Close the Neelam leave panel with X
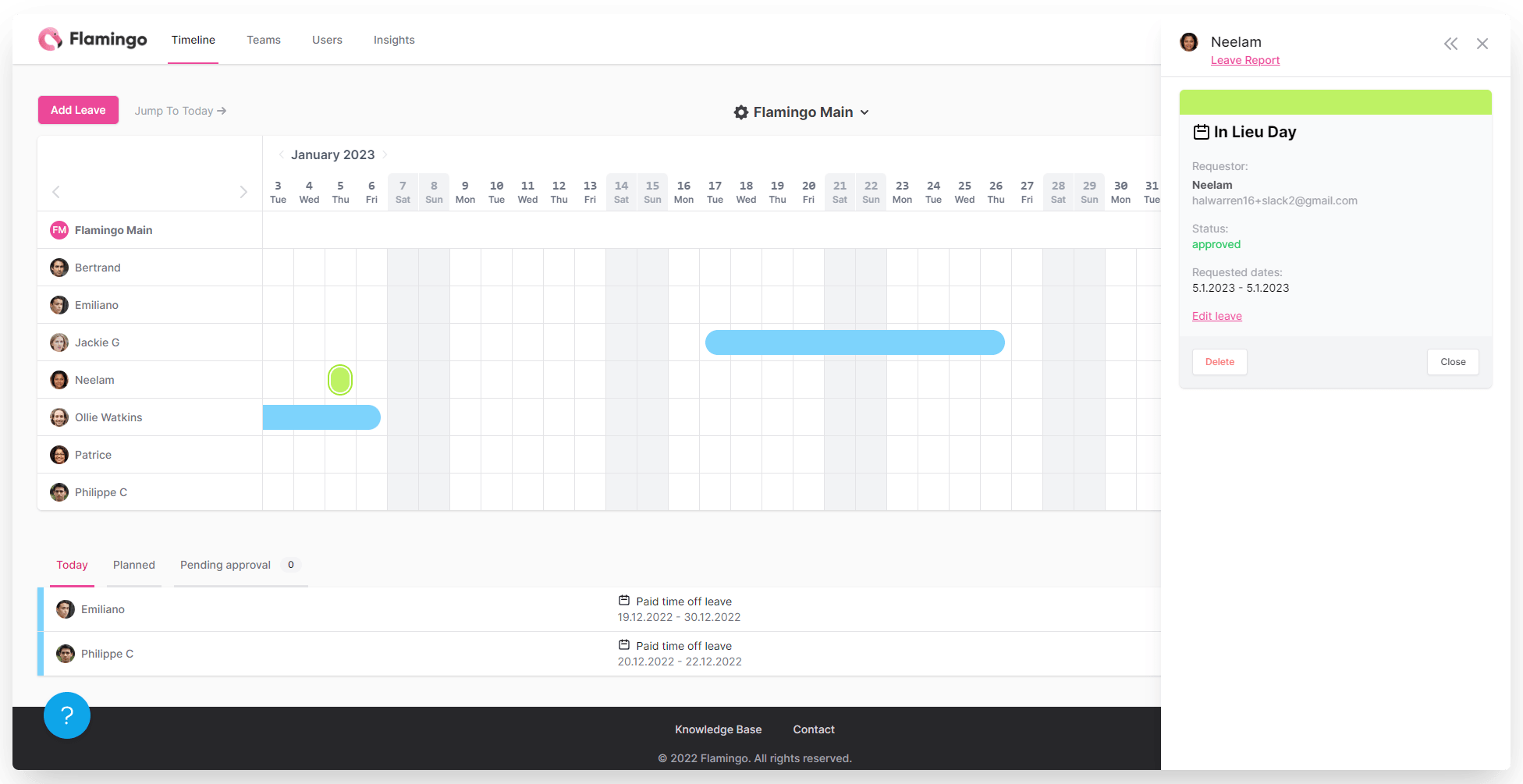 (1482, 44)
